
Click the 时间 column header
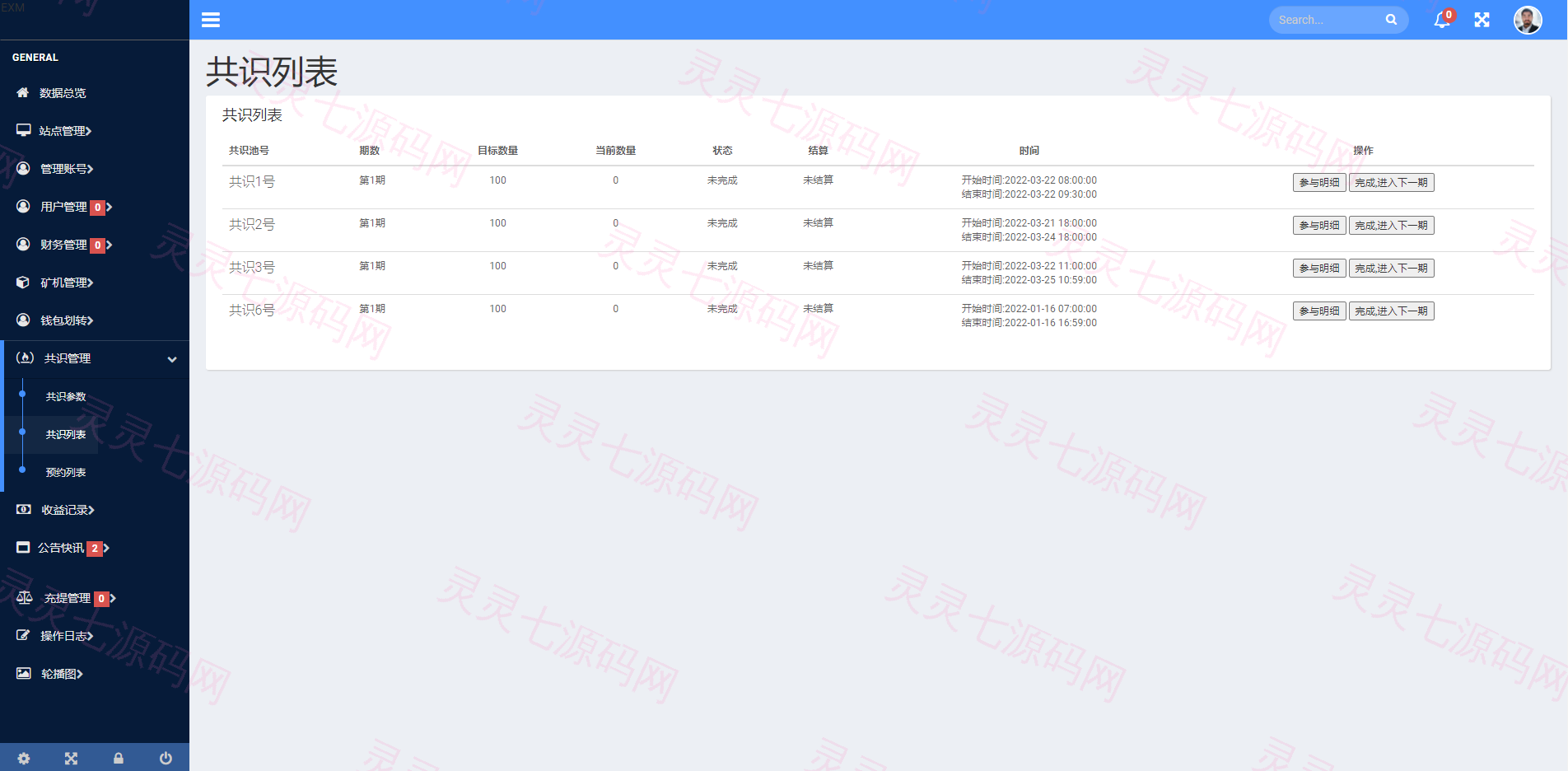(x=1029, y=150)
